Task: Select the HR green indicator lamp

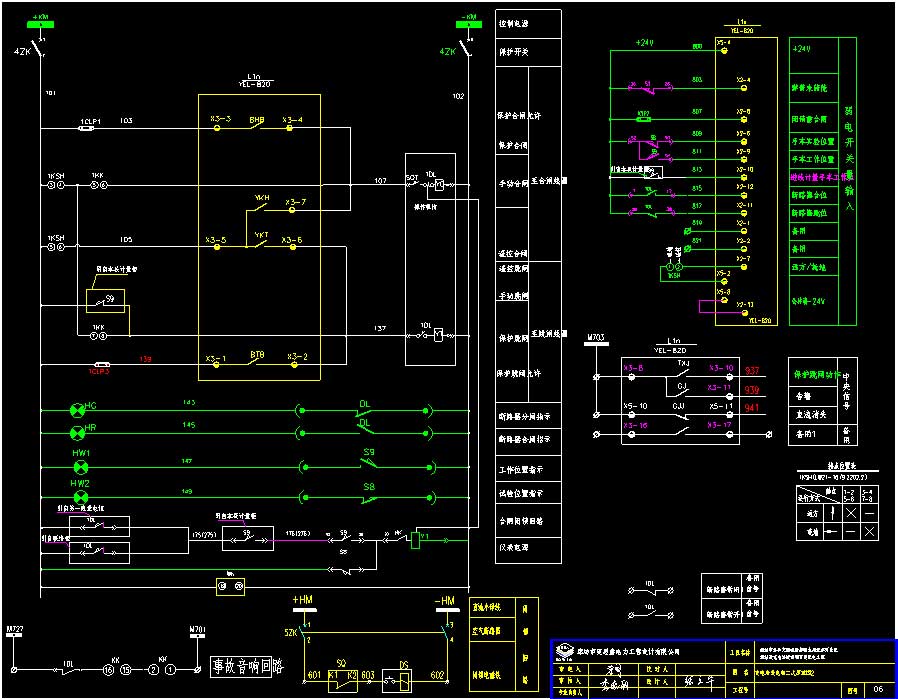Action: [76, 432]
